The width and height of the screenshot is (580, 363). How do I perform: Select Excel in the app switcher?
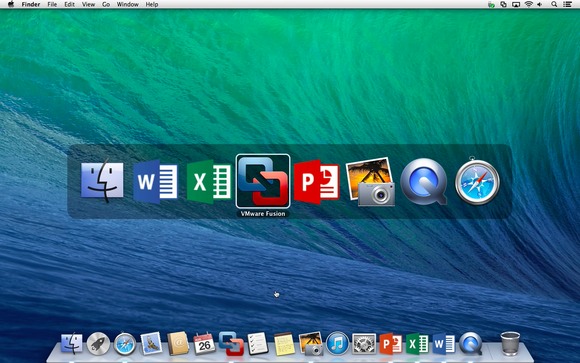click(x=209, y=181)
